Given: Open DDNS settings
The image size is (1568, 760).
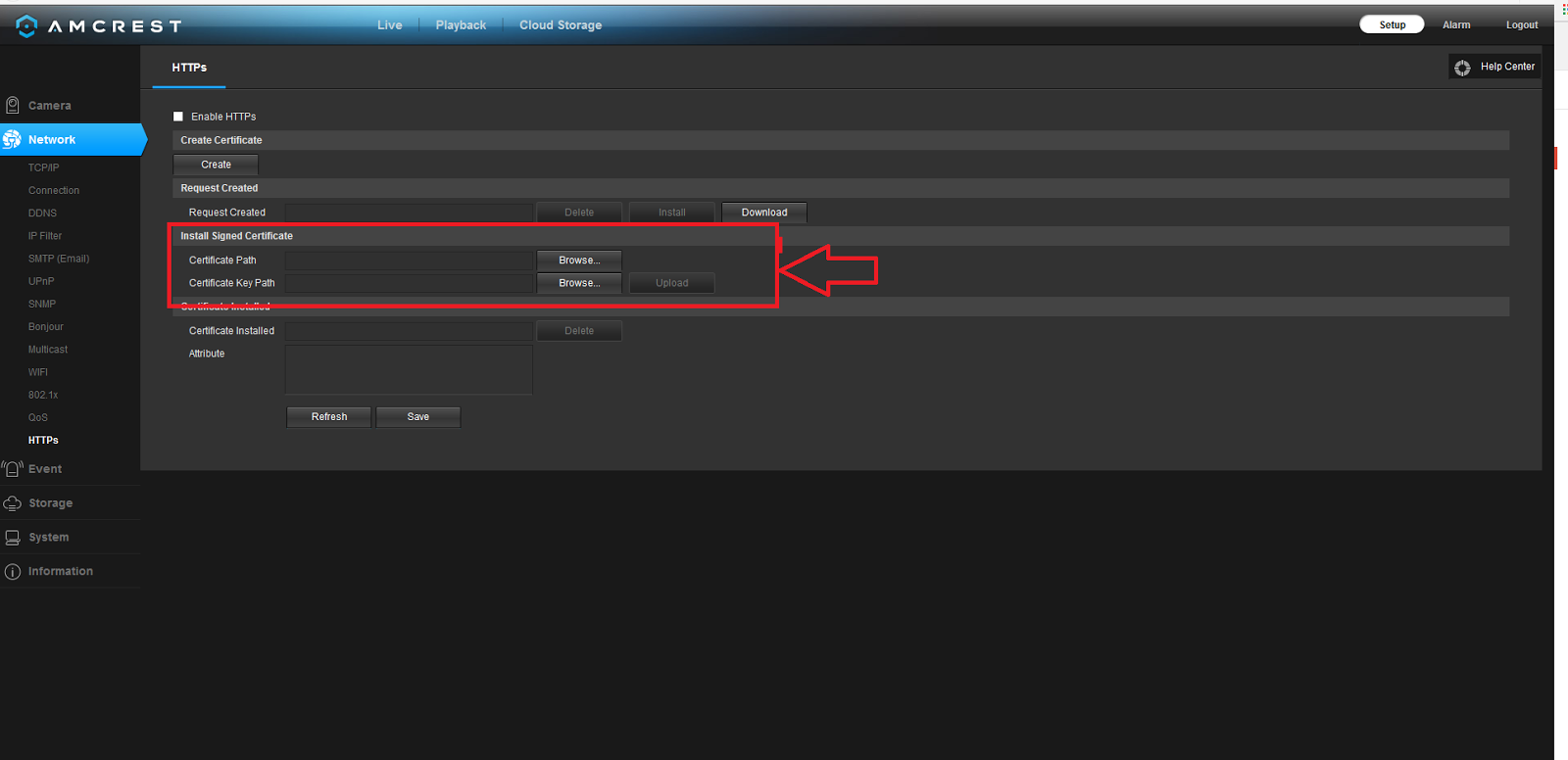Looking at the screenshot, I should (x=42, y=214).
